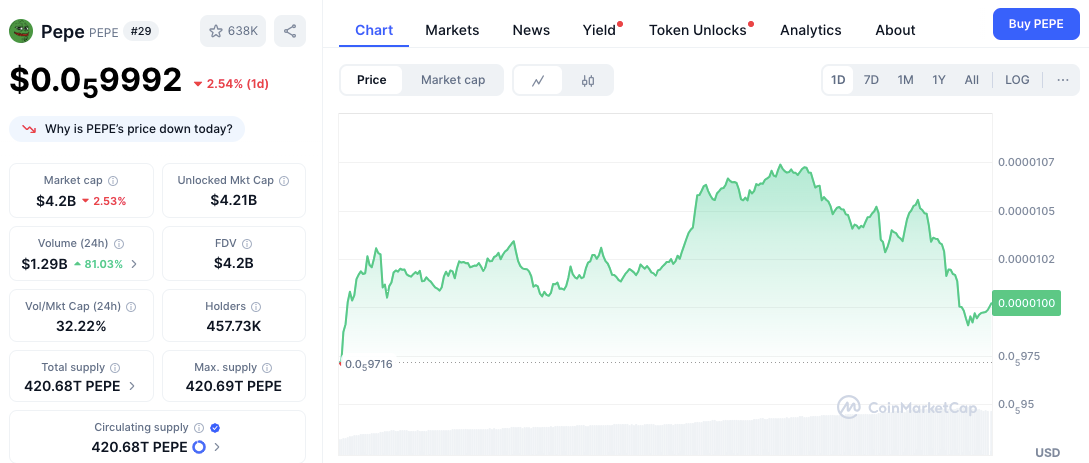Click Market cap info icon
This screenshot has width=1089, height=463.
tap(113, 181)
